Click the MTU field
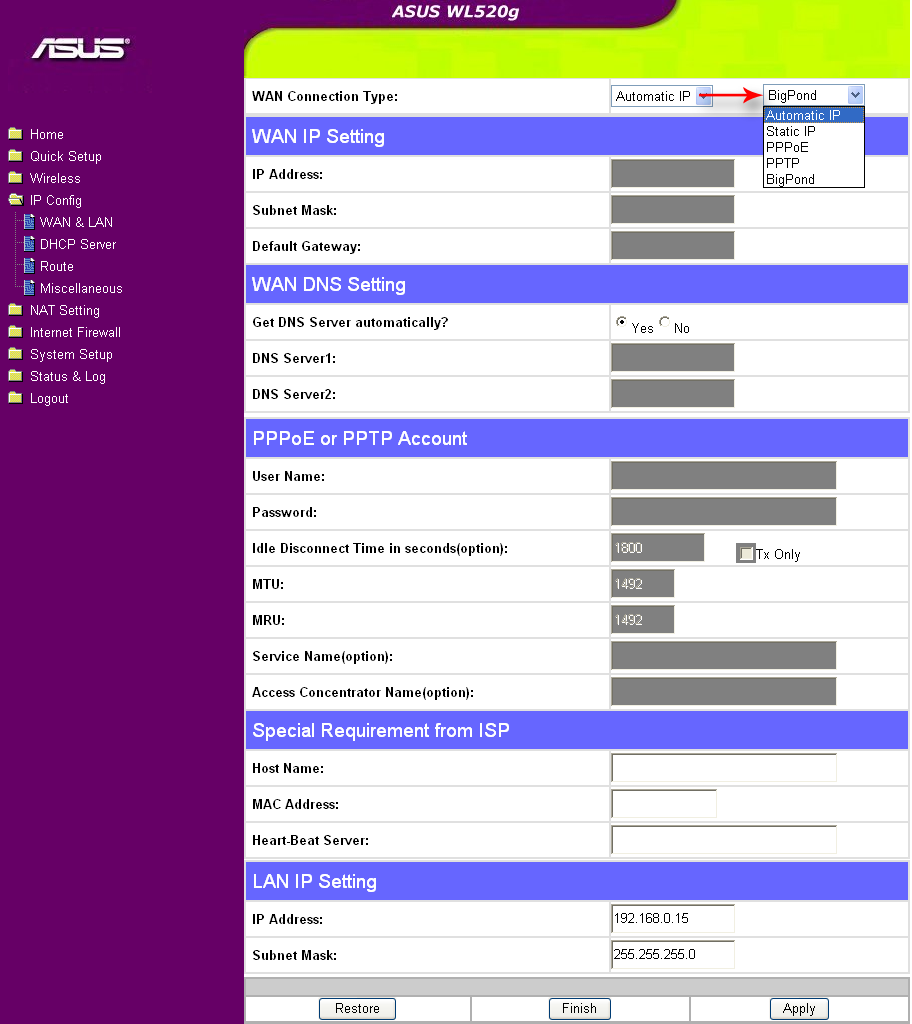912x1024 pixels. (x=642, y=583)
